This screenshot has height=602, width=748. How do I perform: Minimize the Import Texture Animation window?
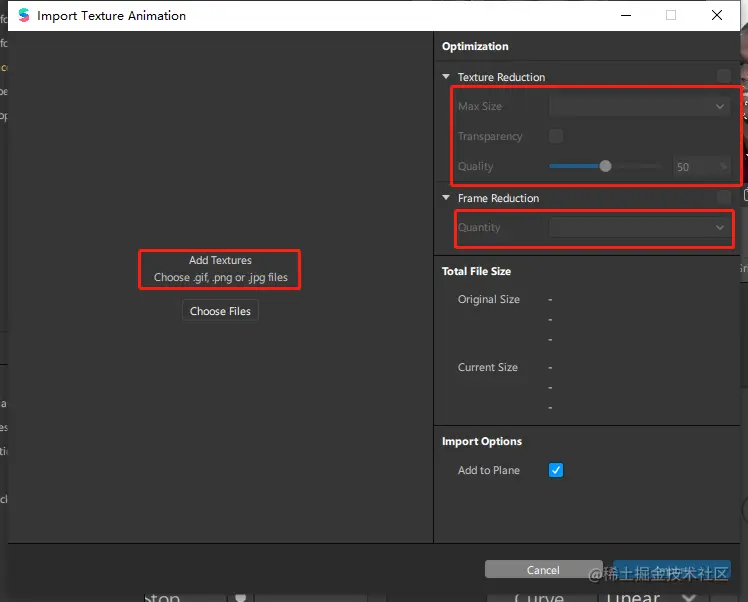(x=626, y=15)
